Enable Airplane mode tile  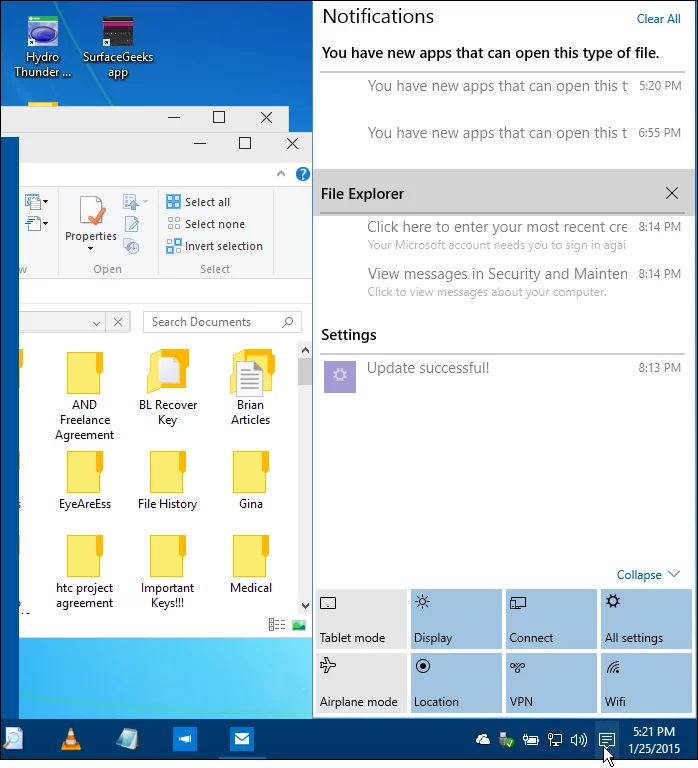point(361,683)
